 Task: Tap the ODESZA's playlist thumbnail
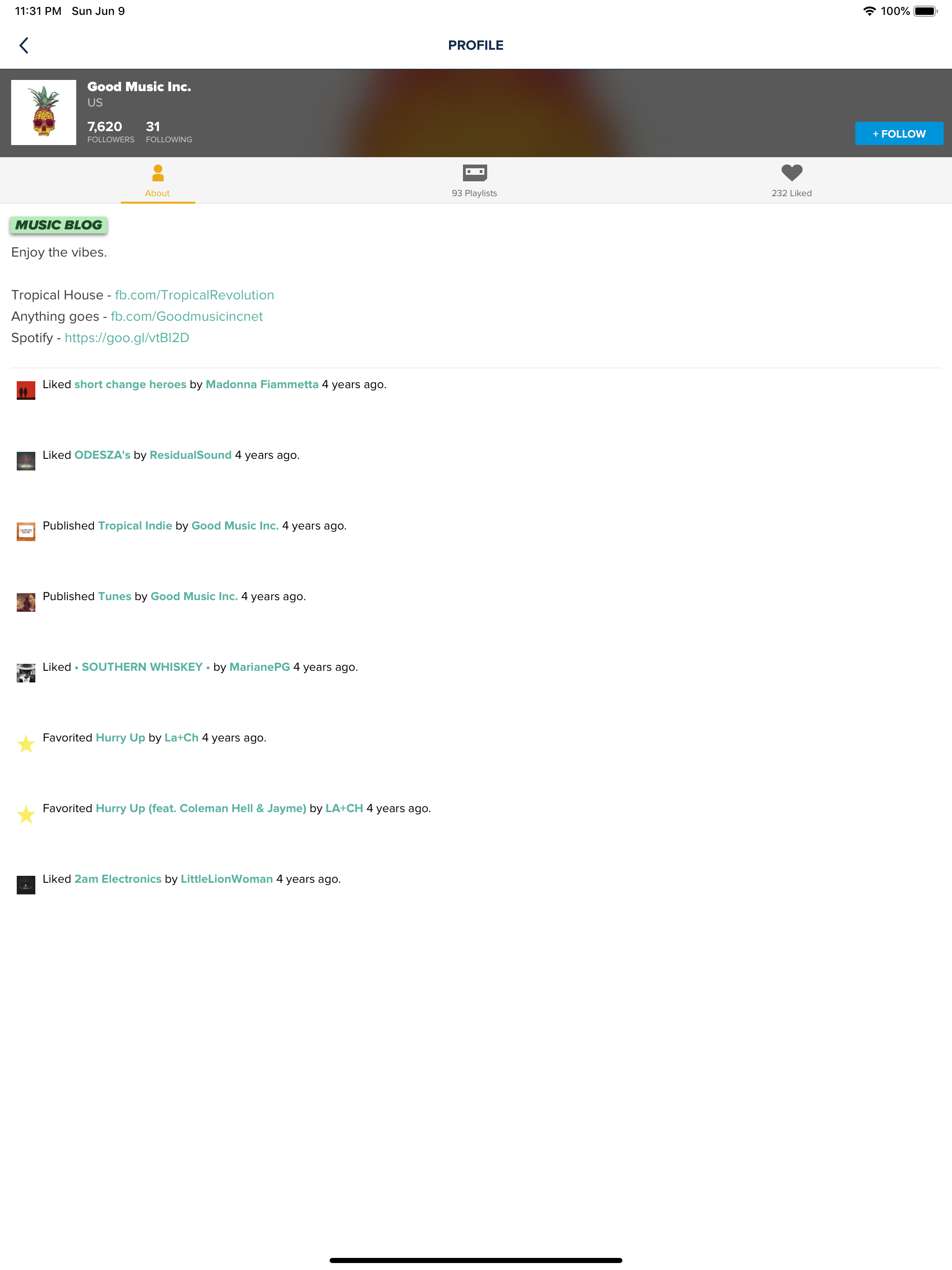click(26, 461)
